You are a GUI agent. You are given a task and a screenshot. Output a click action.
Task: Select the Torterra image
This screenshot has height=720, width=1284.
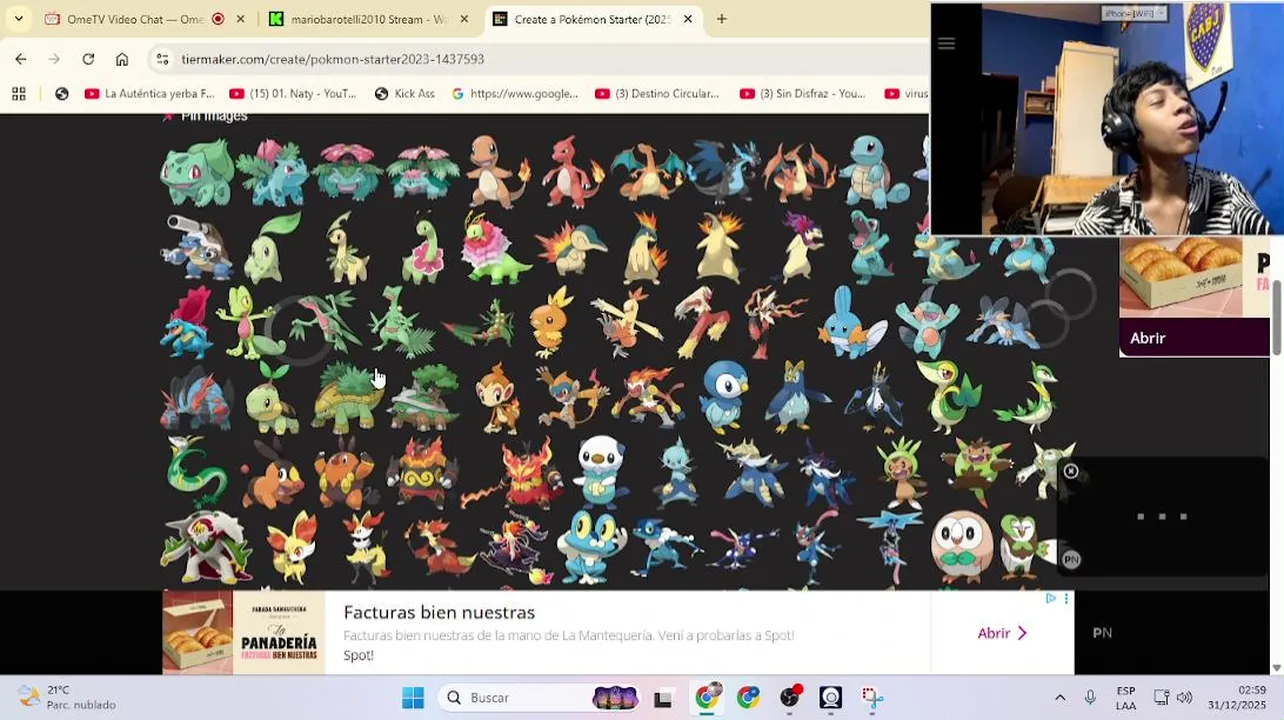point(422,397)
